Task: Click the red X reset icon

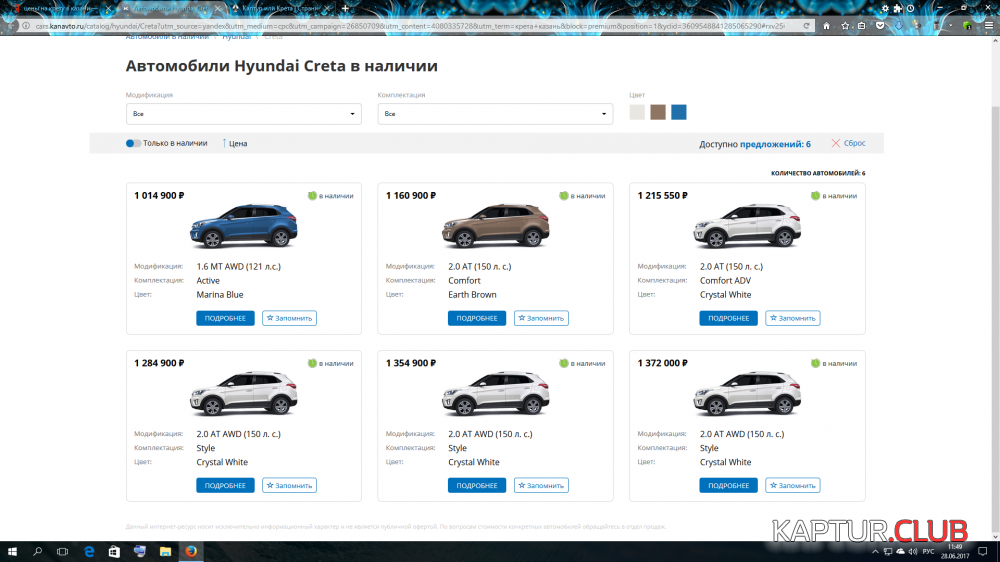Action: tap(835, 143)
